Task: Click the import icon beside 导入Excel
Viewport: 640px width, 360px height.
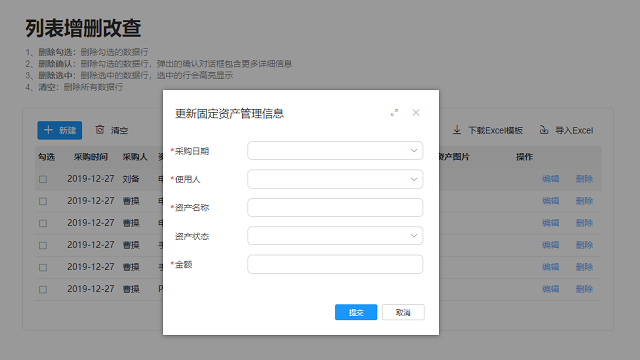Action: 544,130
